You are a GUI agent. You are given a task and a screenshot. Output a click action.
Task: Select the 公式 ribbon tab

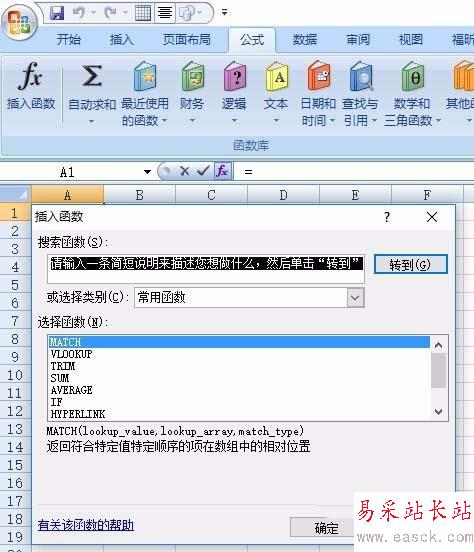tap(252, 39)
